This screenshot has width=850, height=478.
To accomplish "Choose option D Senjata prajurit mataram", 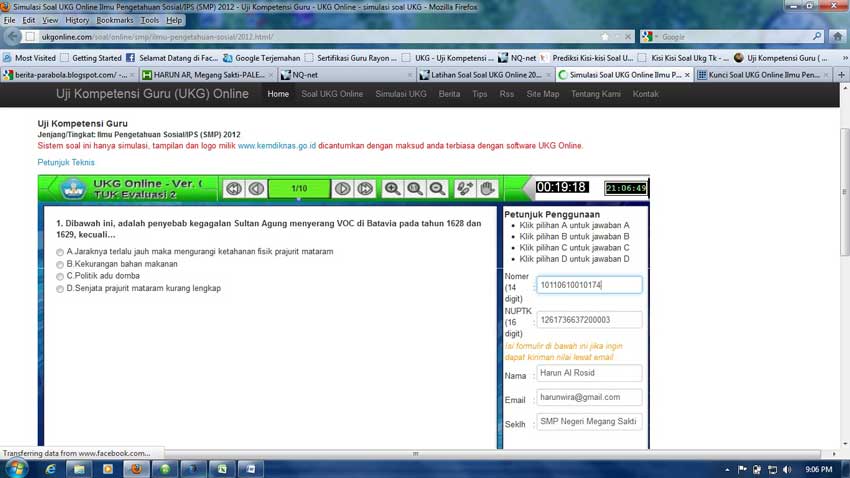I will point(60,289).
